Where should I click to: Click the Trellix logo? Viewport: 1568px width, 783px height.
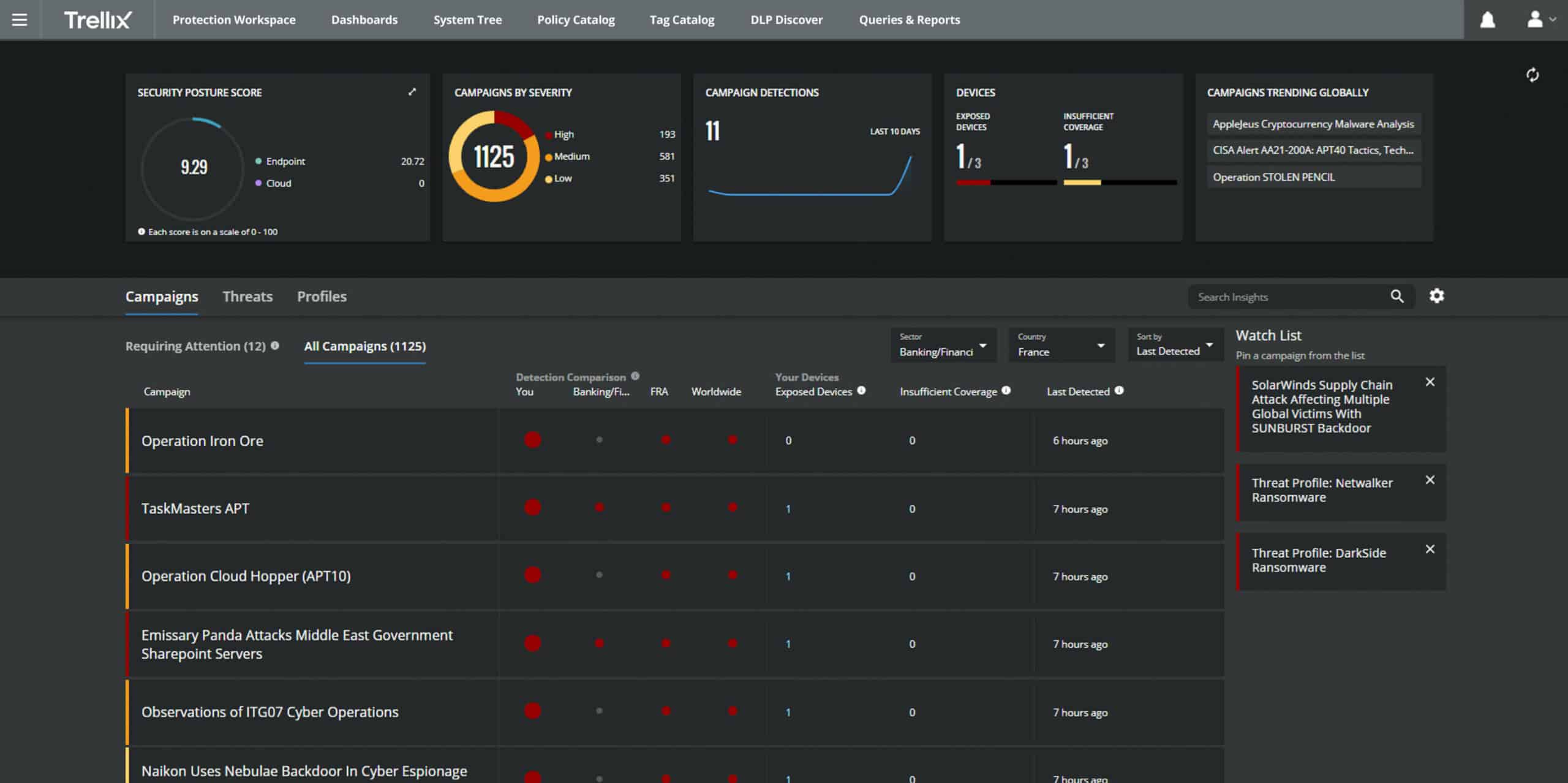98,20
